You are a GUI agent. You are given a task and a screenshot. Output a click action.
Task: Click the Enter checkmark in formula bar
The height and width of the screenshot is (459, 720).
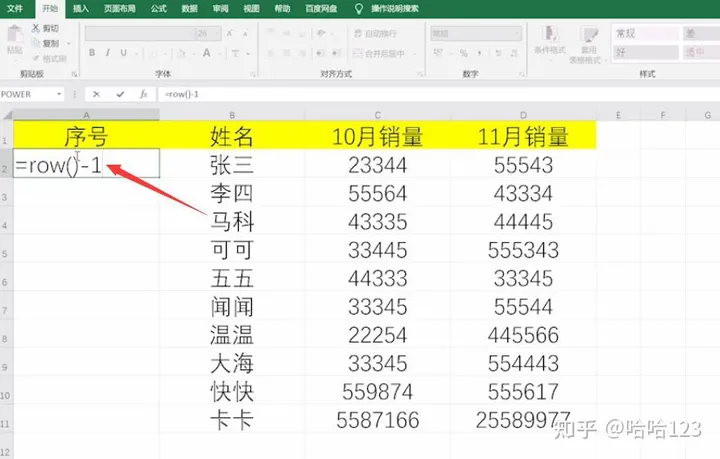(119, 94)
